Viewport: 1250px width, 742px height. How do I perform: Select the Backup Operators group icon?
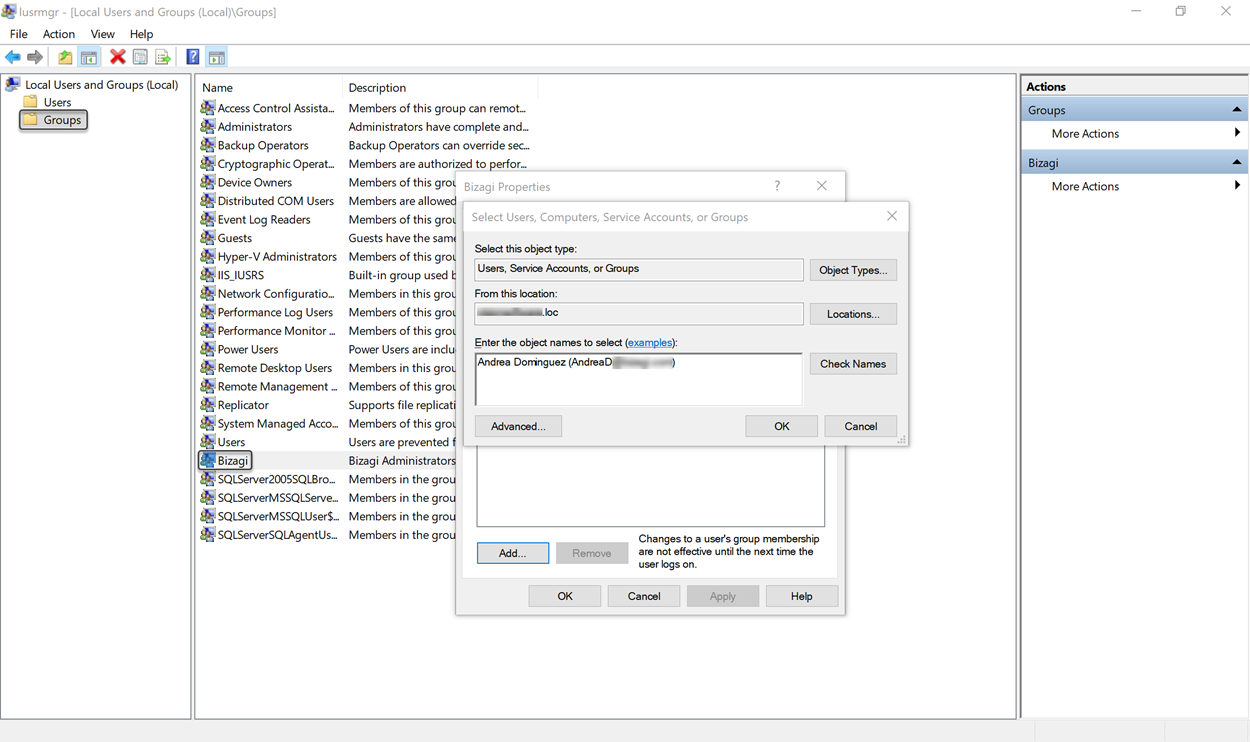(208, 145)
